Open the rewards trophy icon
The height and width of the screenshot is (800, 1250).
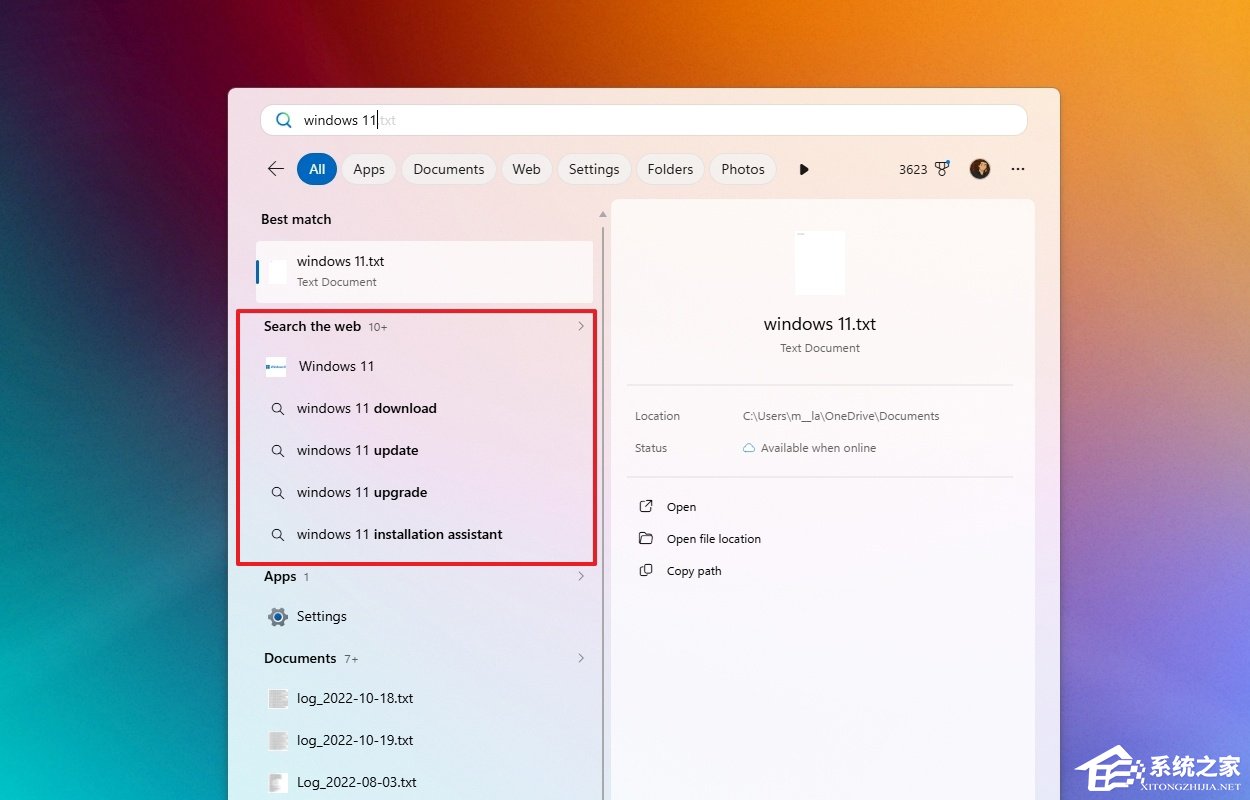pos(942,169)
